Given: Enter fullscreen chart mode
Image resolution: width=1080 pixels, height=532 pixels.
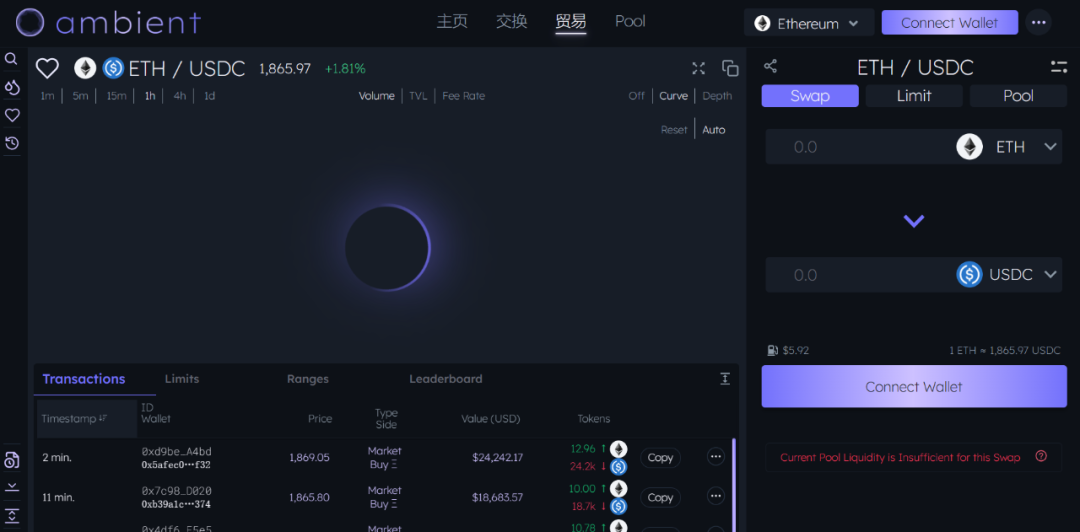Looking at the screenshot, I should click(x=698, y=68).
